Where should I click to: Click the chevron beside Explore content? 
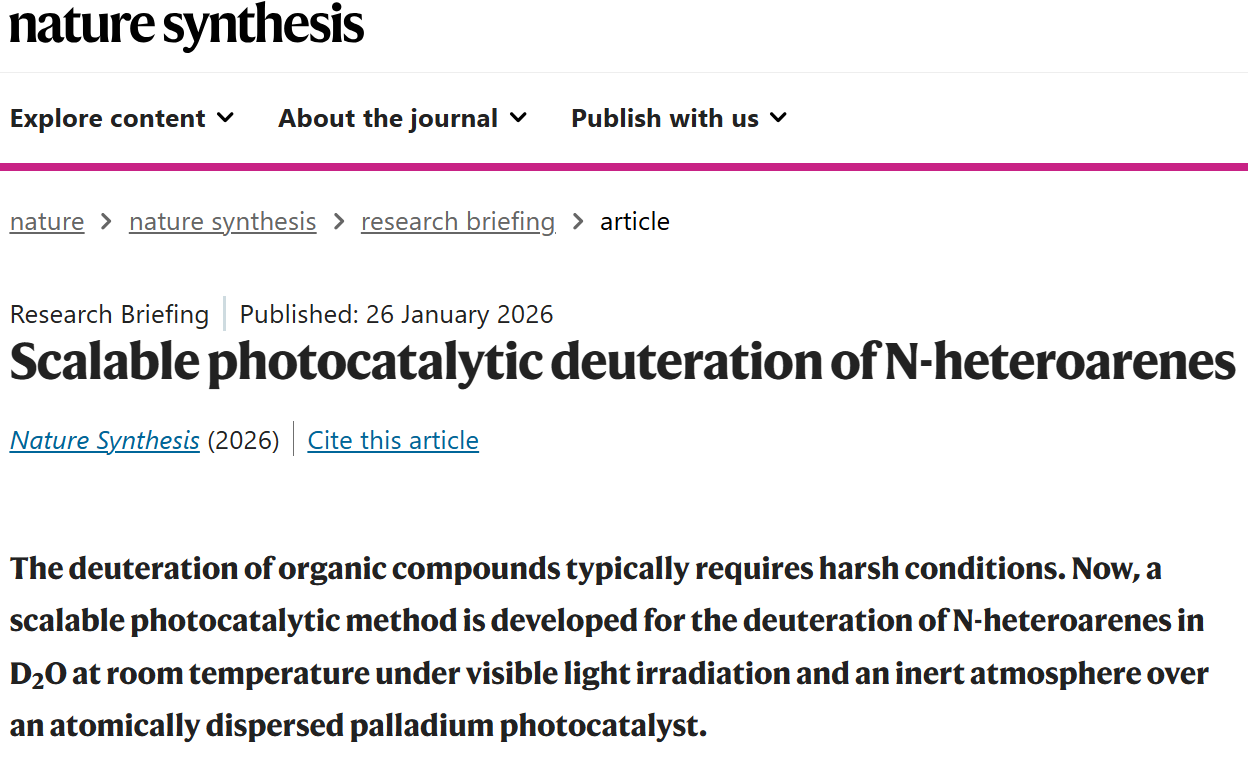tap(226, 118)
